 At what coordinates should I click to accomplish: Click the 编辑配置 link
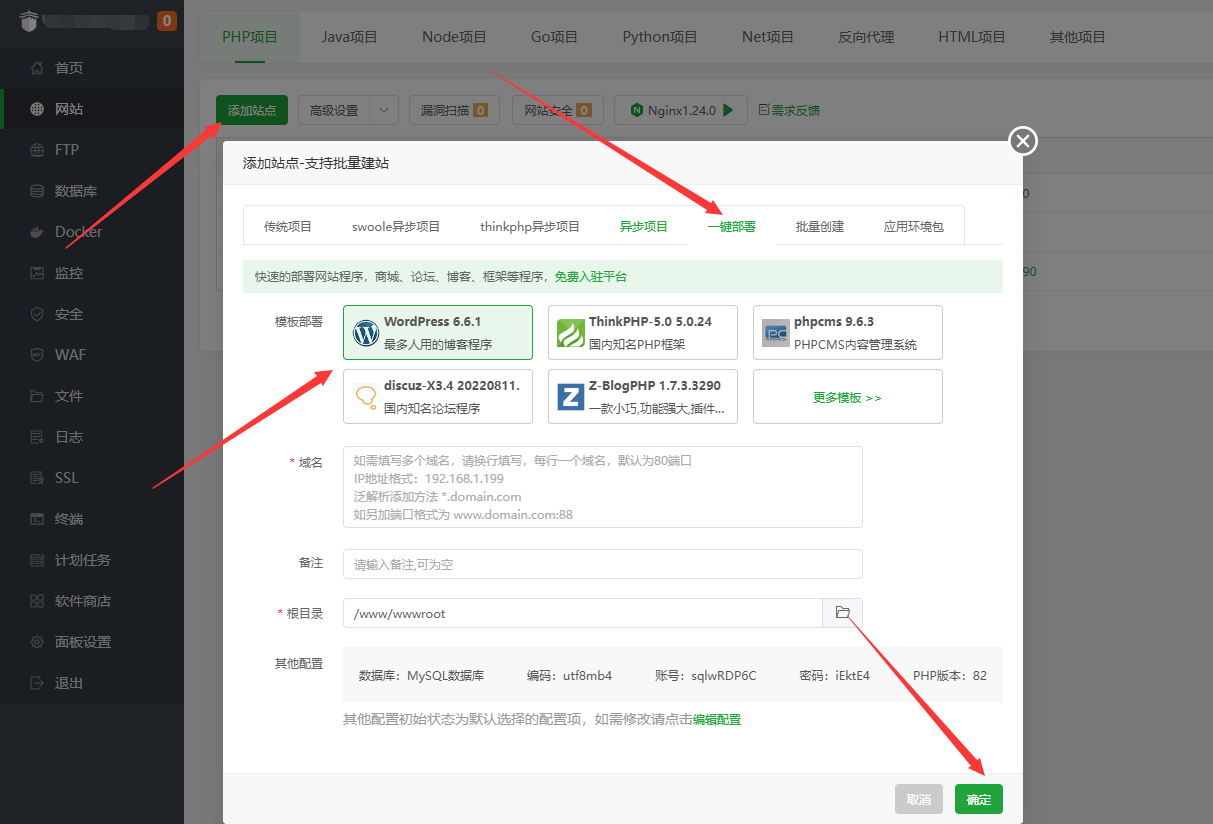point(717,719)
